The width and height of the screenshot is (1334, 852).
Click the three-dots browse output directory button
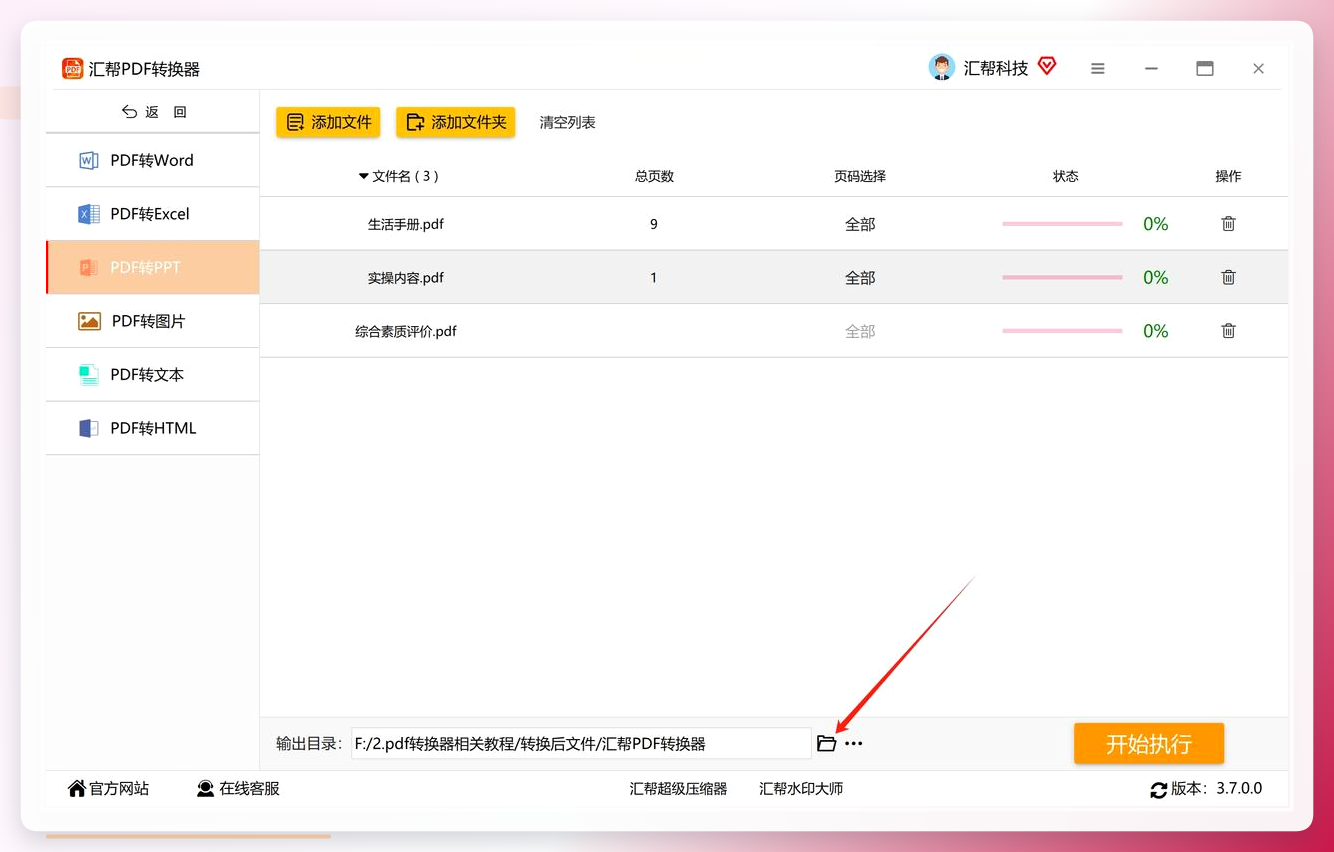pos(853,744)
